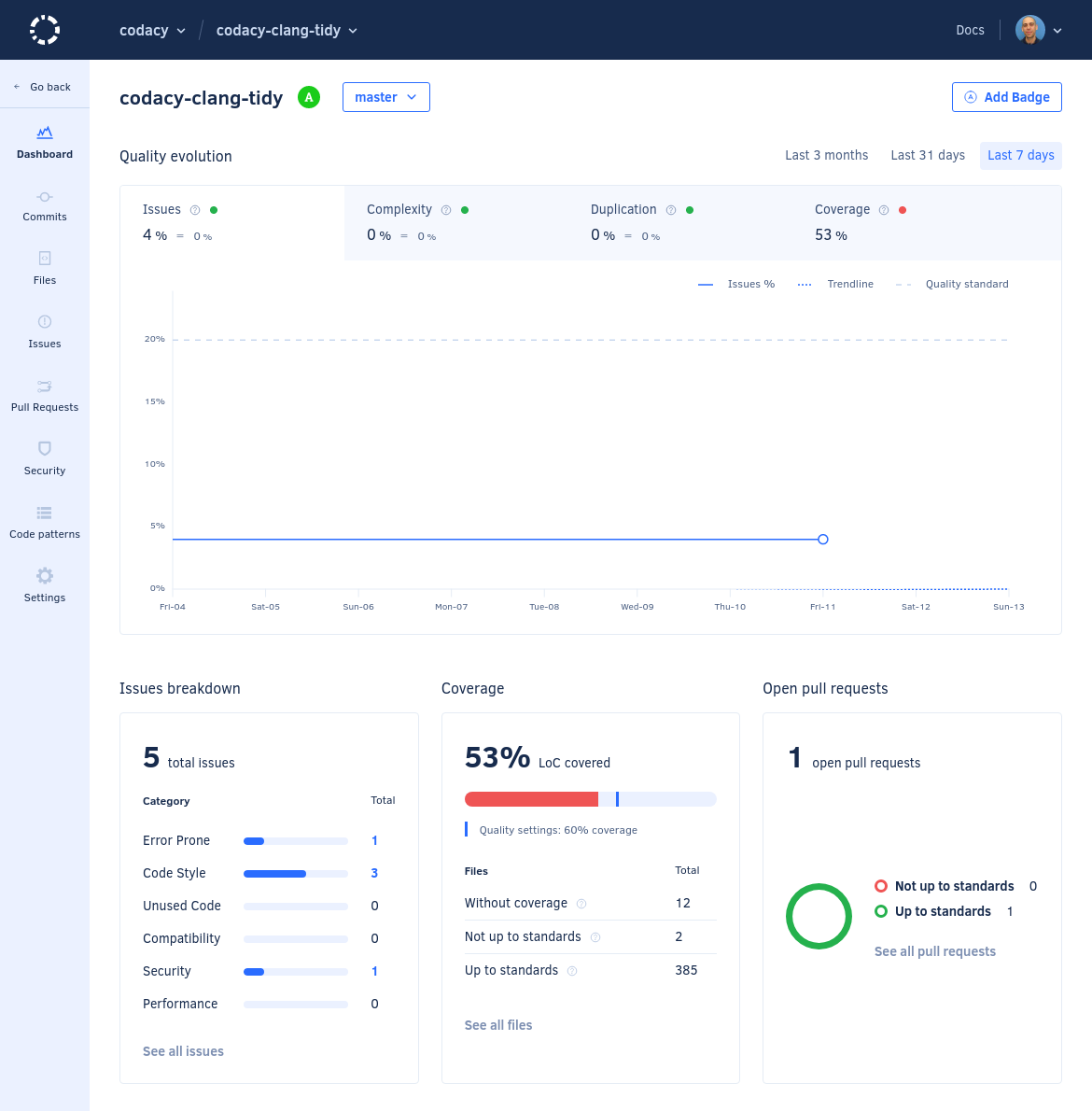This screenshot has height=1111, width=1092.
Task: Click the green Up to standards circle
Action: pyautogui.click(x=881, y=911)
